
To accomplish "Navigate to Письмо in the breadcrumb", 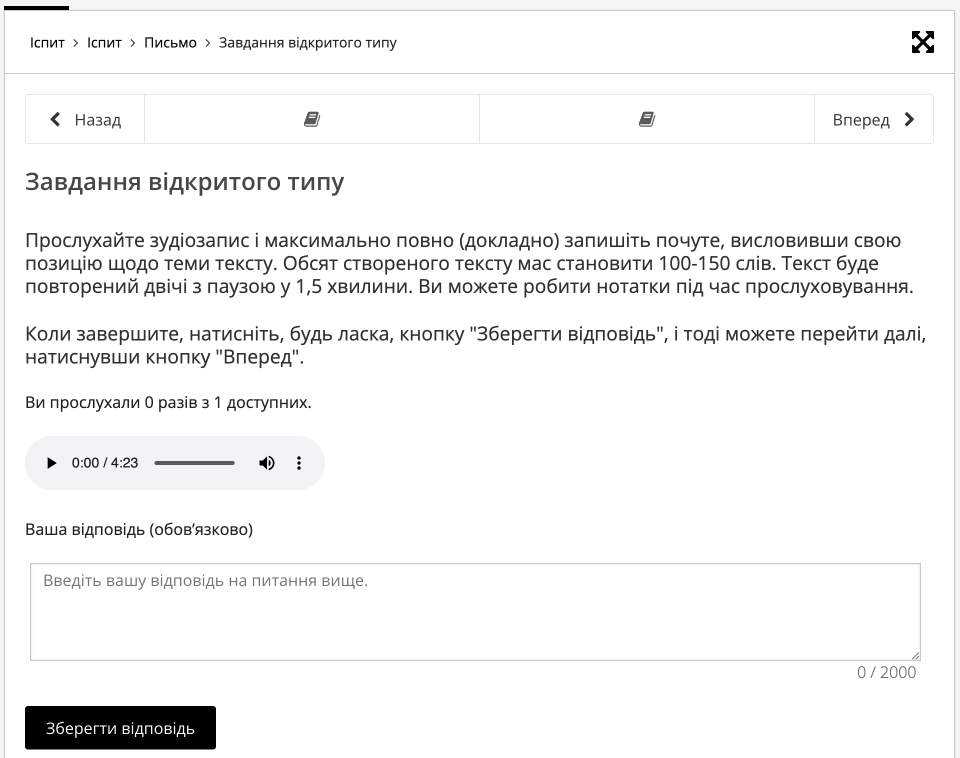I will tap(170, 43).
